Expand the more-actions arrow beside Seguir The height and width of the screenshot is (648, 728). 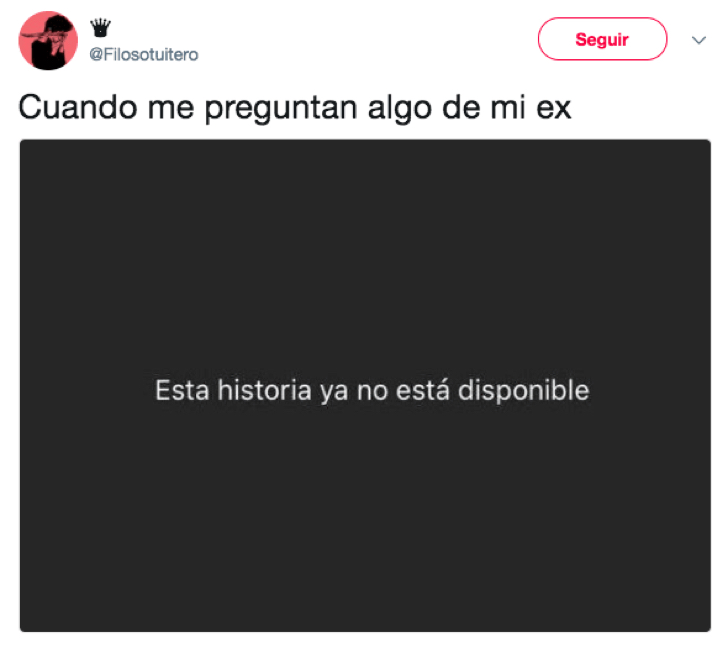click(699, 40)
